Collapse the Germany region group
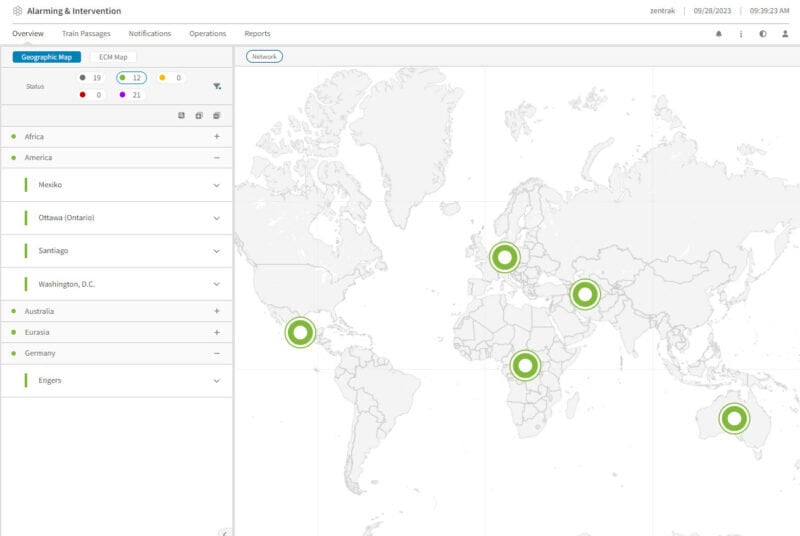Viewport: 800px width, 536px height. (x=216, y=354)
